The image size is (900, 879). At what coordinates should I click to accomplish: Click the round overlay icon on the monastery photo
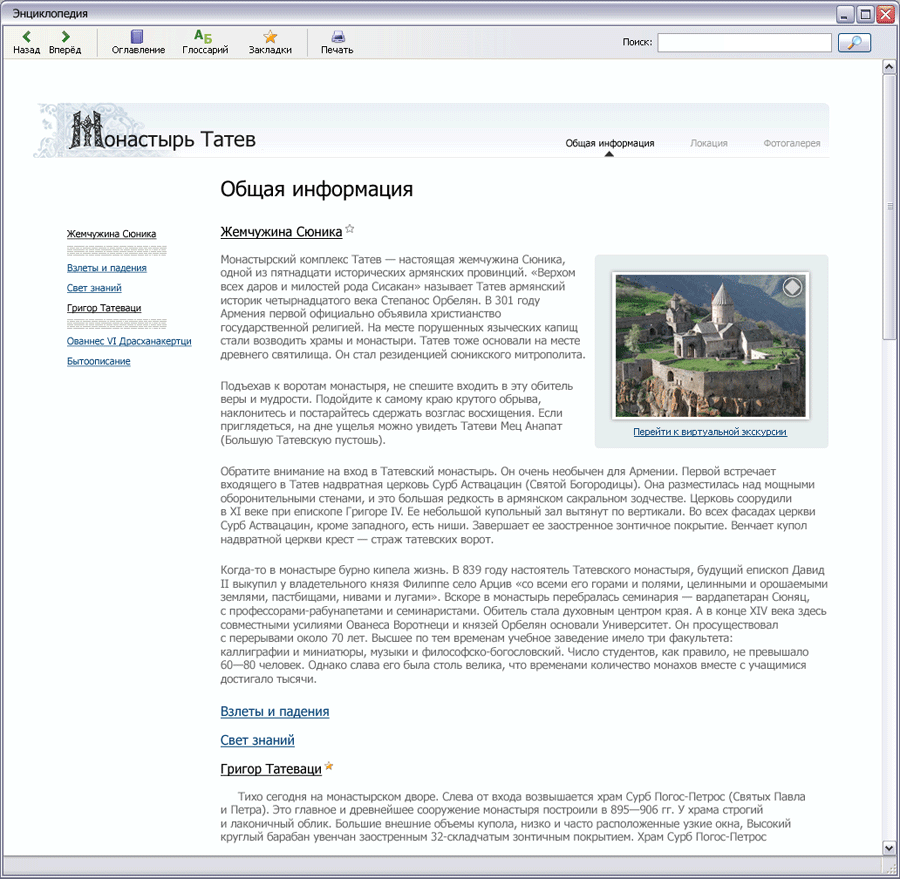(x=791, y=288)
